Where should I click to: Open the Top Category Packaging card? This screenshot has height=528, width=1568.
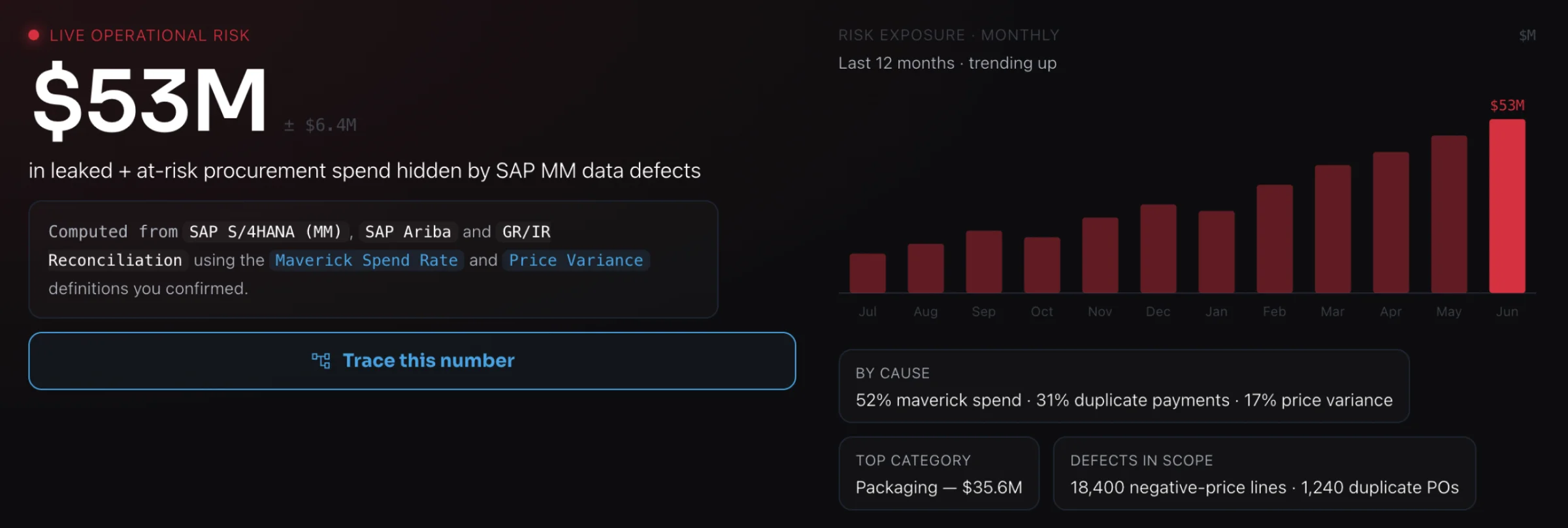coord(939,474)
